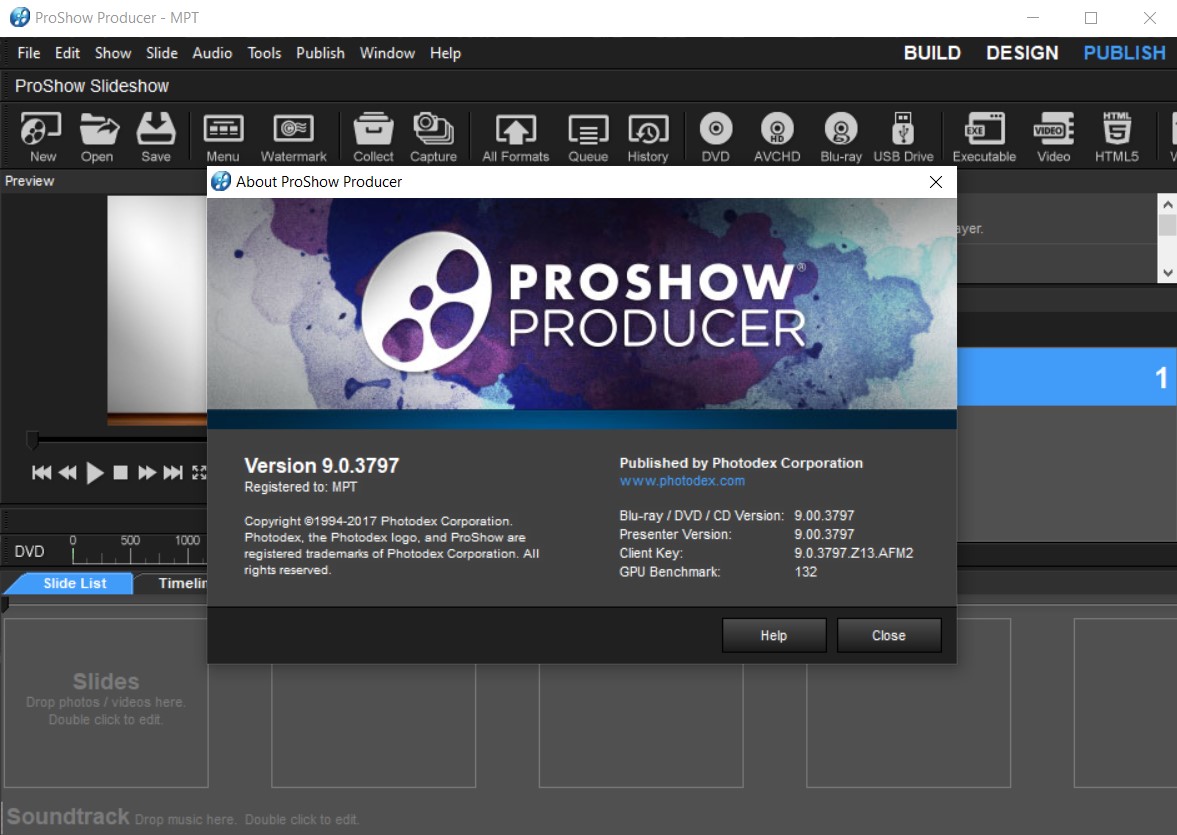
Task: Switch to BUILD workspace
Action: click(932, 53)
